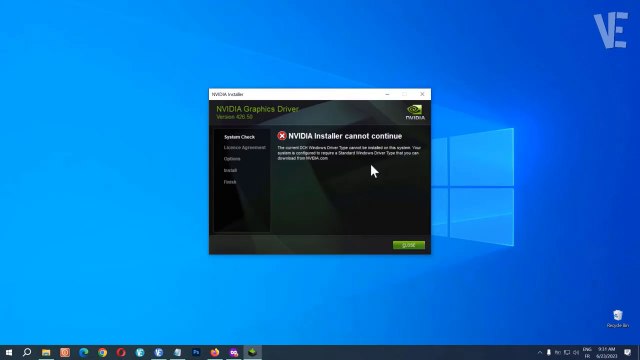Click the network tray icon
640x360 pixels.
pyautogui.click(x=567, y=352)
